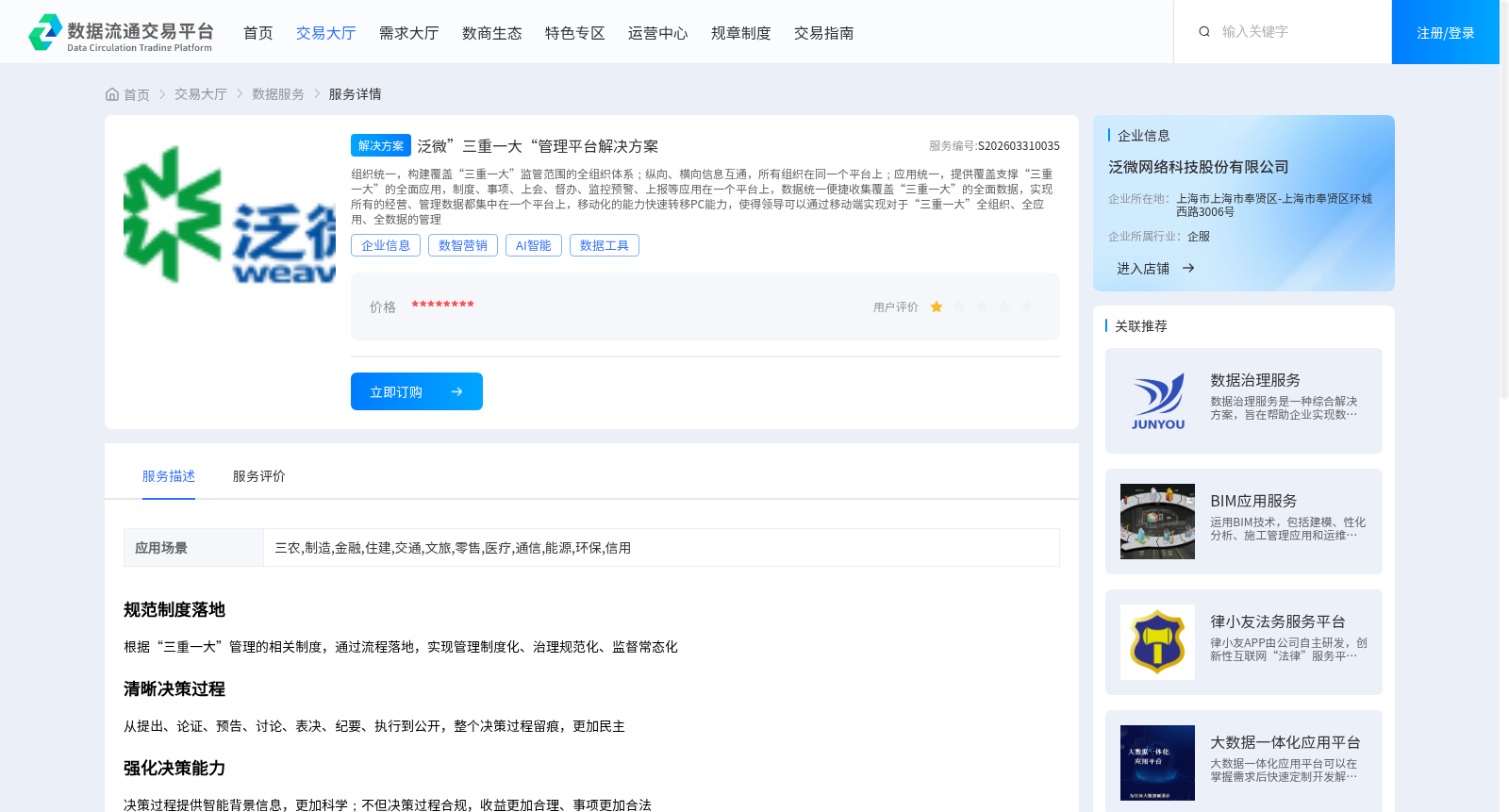Click the 规范制度落地 heading

(x=174, y=610)
